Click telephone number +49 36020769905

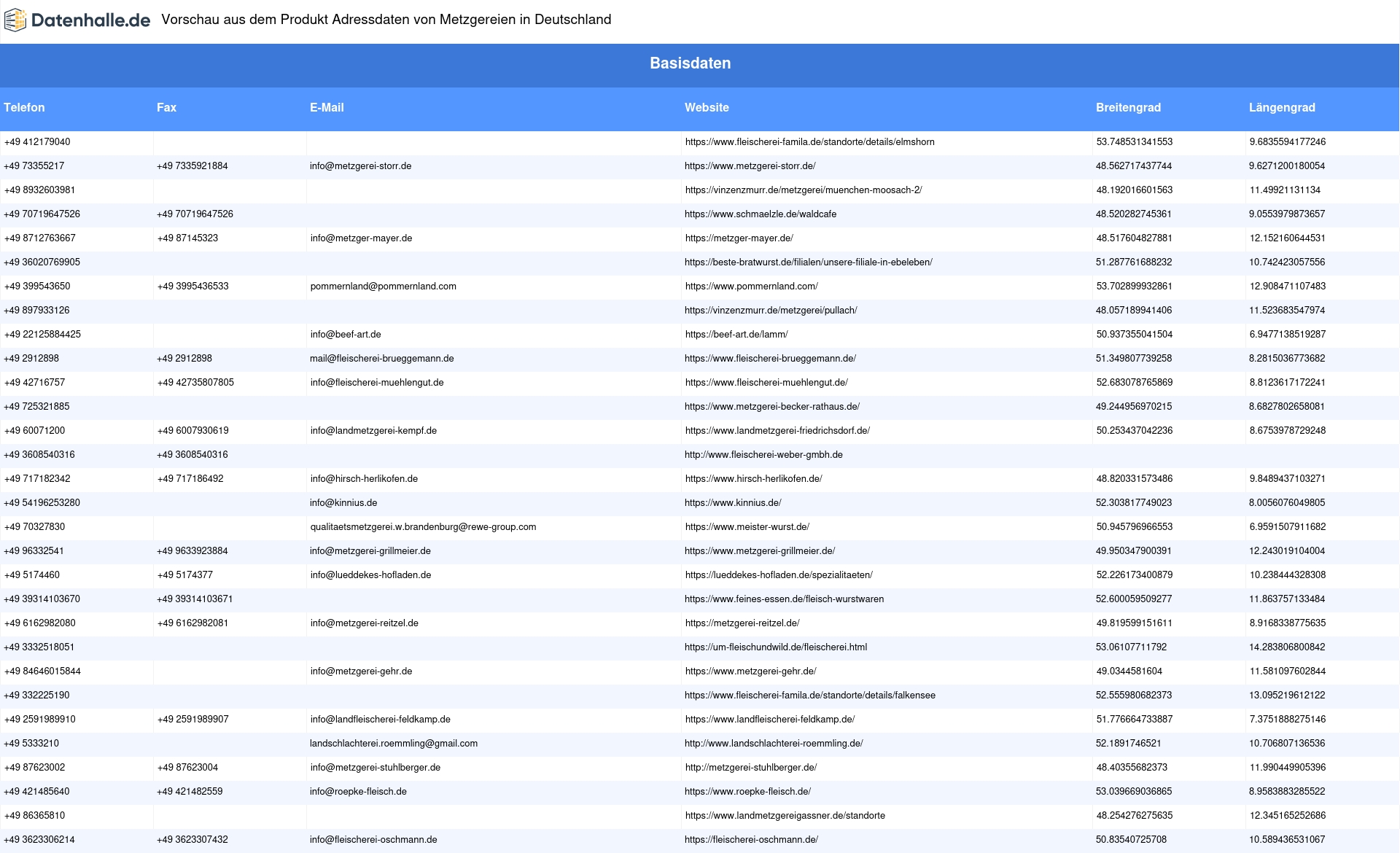pos(42,262)
